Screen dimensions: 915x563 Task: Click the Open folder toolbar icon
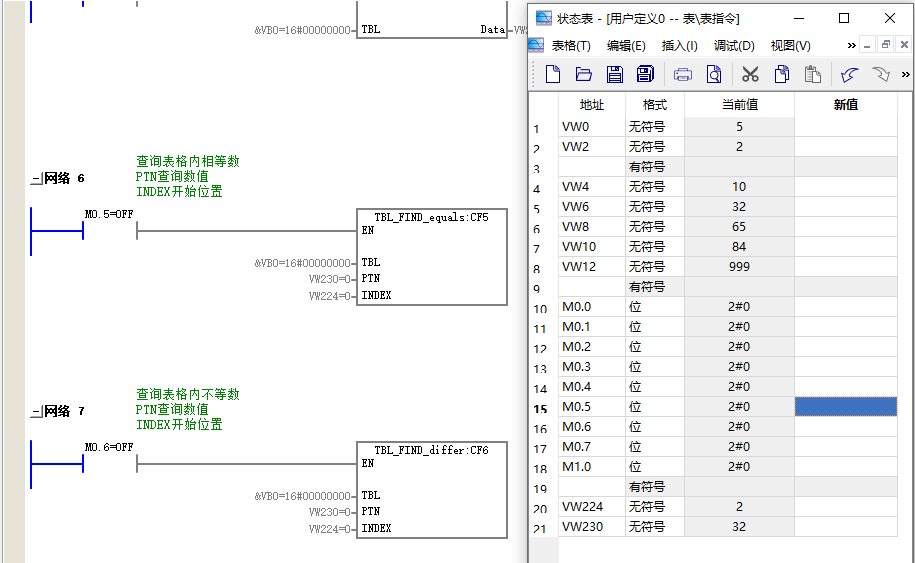(584, 75)
